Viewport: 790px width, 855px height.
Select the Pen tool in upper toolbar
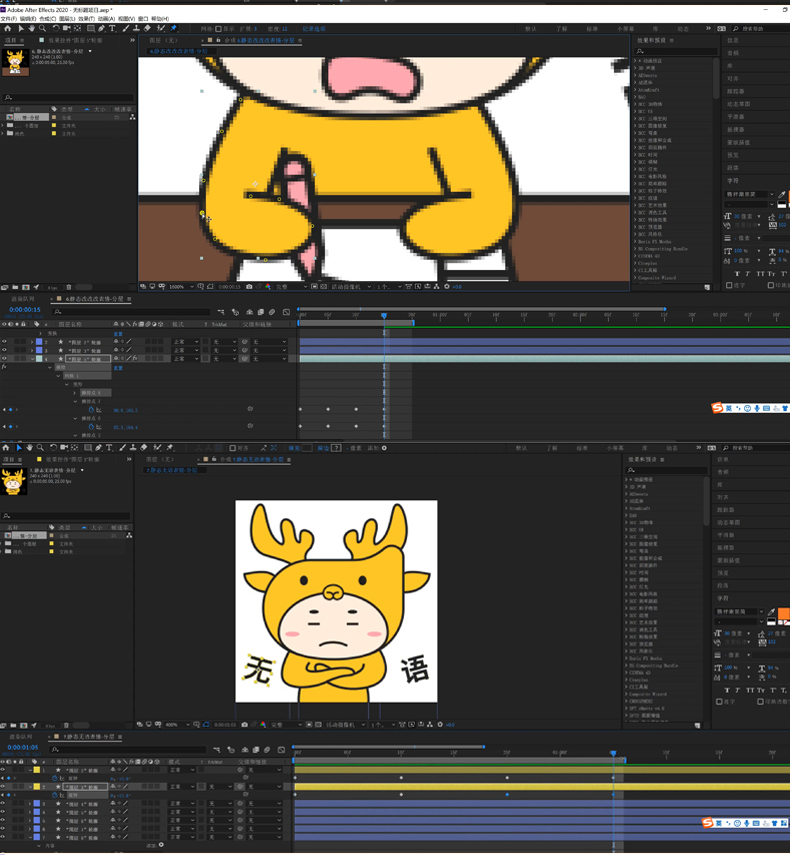coord(101,28)
